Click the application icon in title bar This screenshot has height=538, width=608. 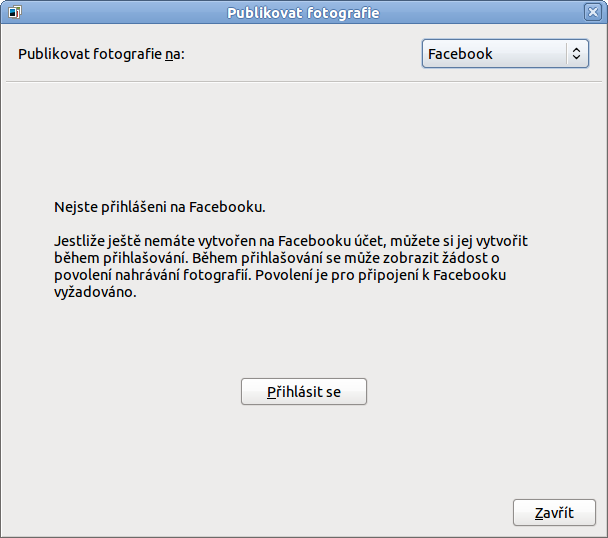(14, 12)
